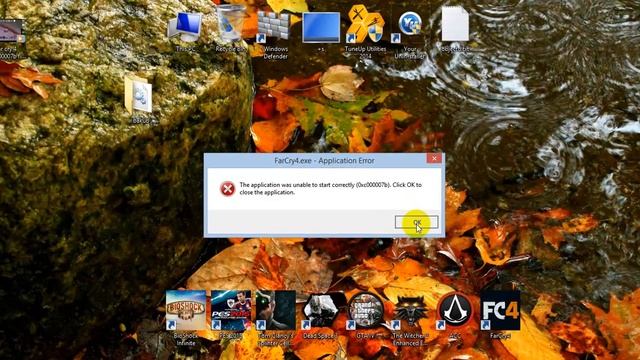Select the FarCry4 FC4 game shortcut

tap(500, 315)
